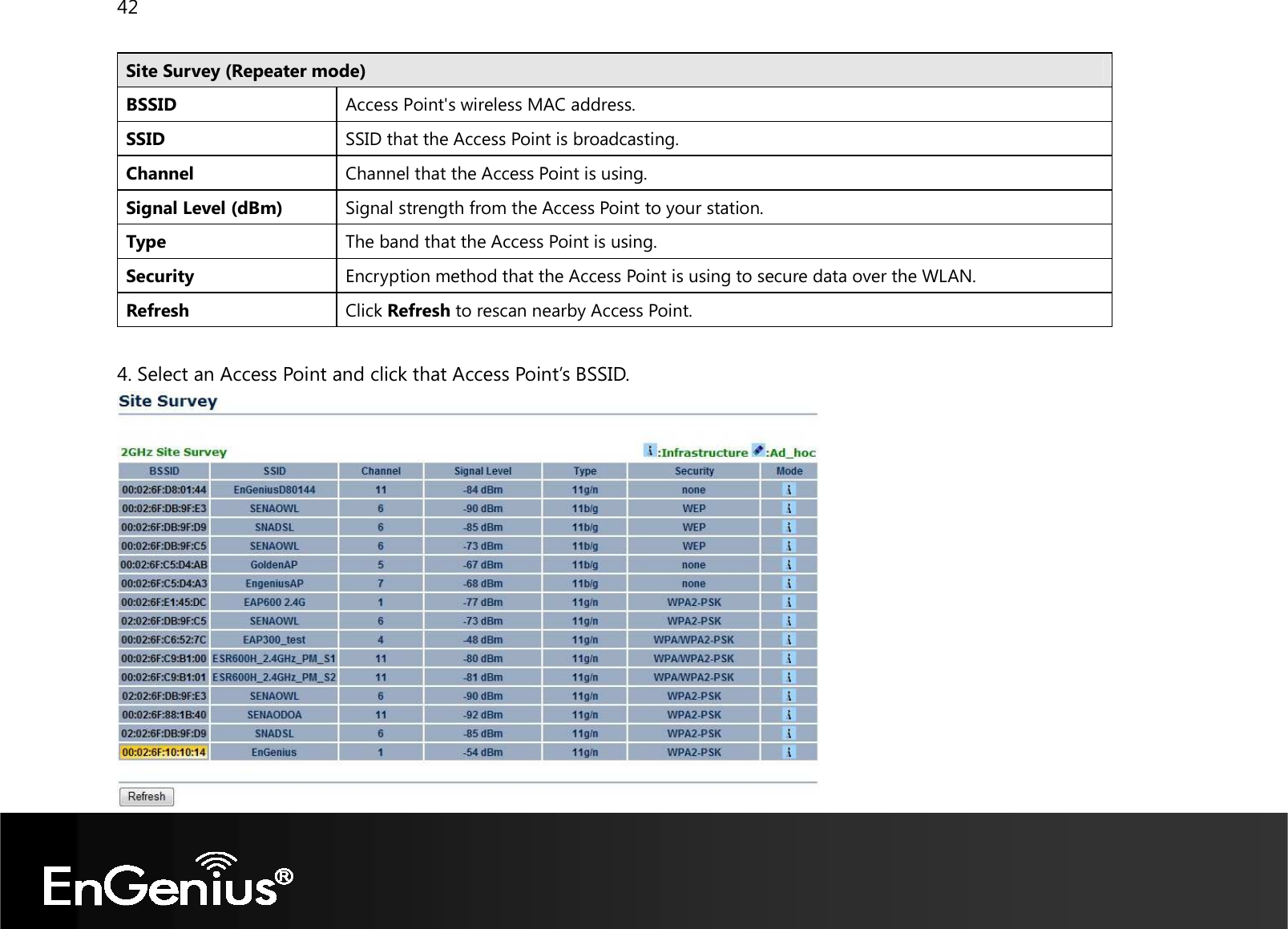Click mode icon in 02:02:6F:DB:9F:D9 row
The height and width of the screenshot is (929, 1288).
point(789,733)
